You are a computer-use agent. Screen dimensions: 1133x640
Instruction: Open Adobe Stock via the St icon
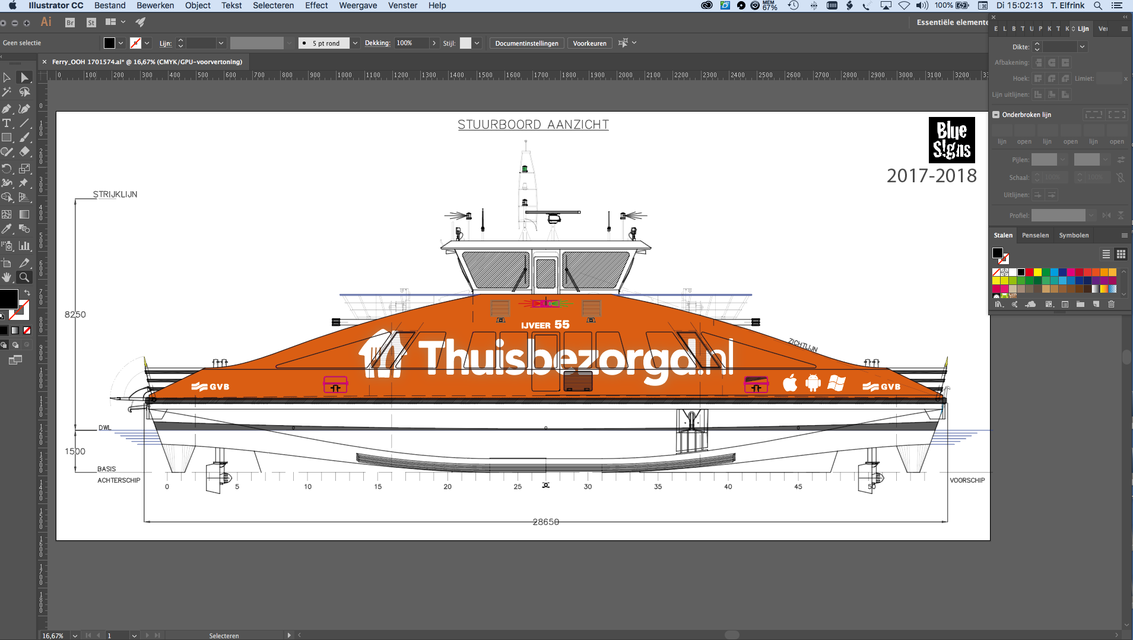tap(91, 22)
